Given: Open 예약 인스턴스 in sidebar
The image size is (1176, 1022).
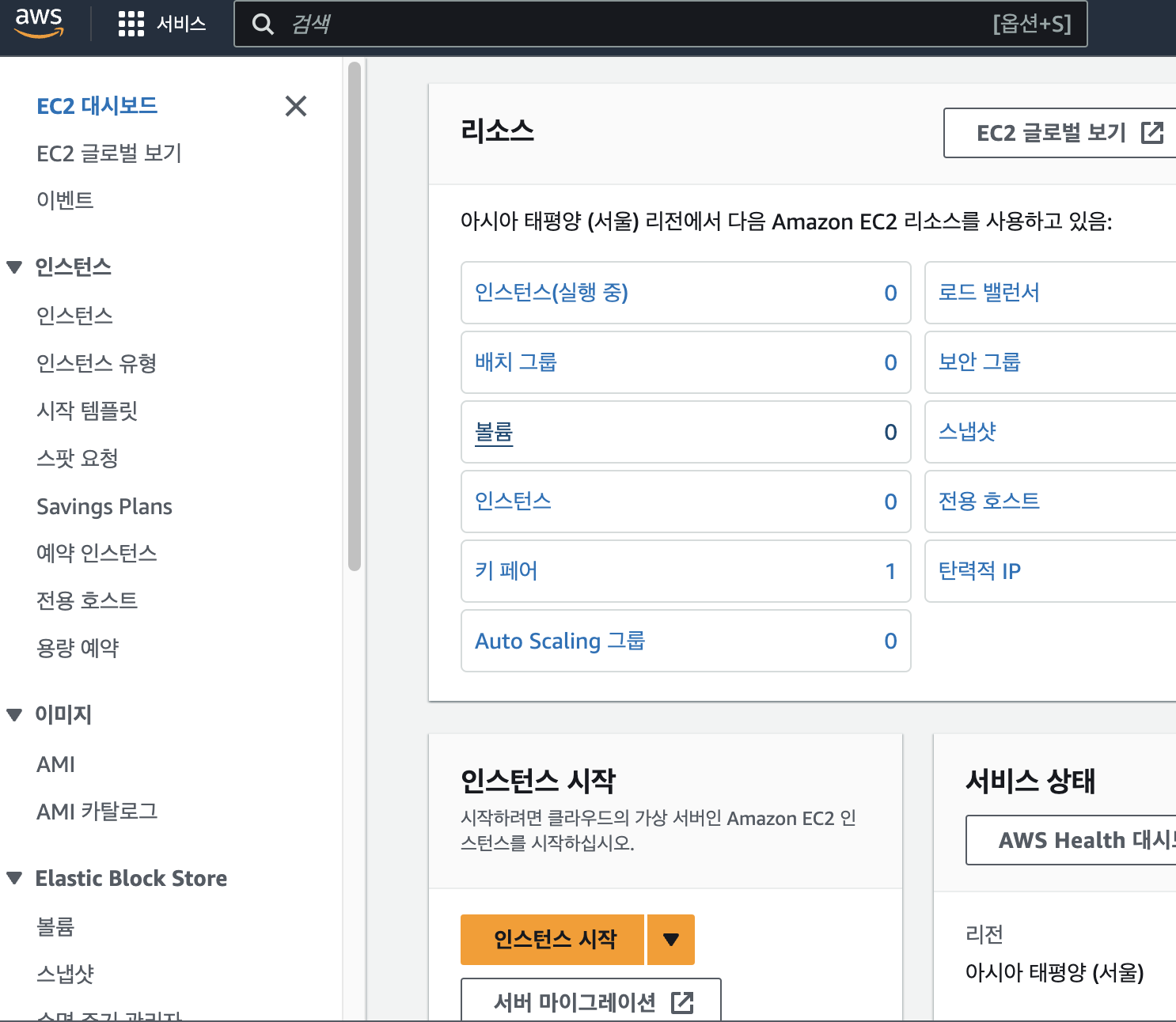Looking at the screenshot, I should click(97, 553).
